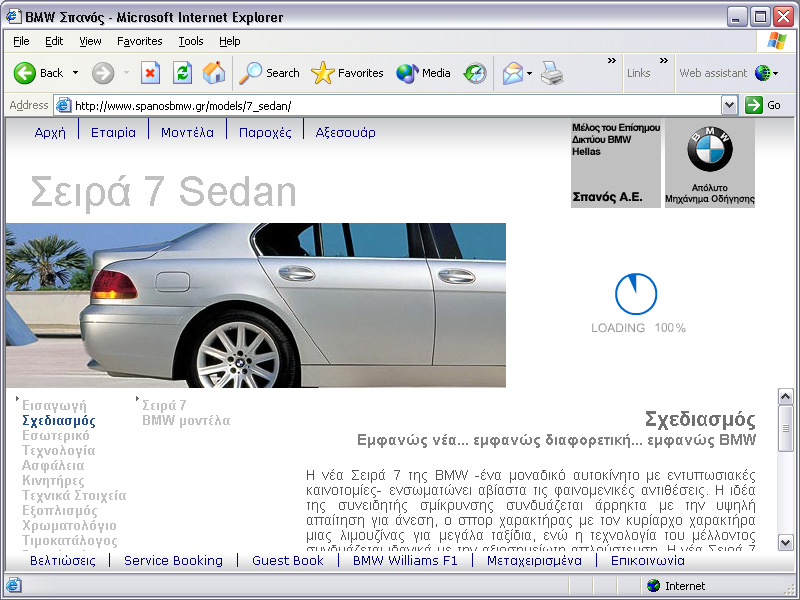Screen dimensions: 800x600
Task: Open the History clock icon
Action: 475,73
